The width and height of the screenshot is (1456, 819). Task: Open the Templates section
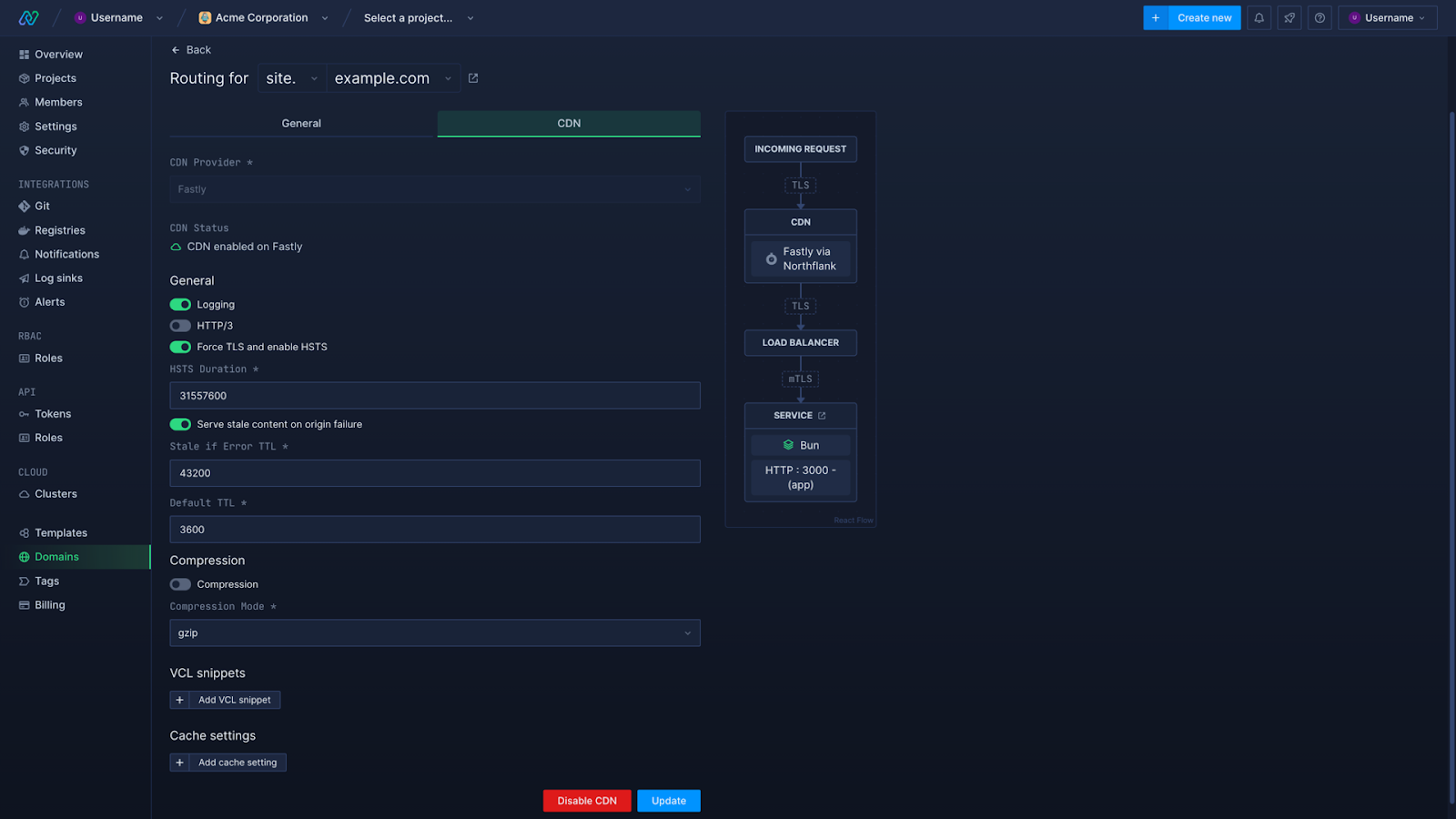tap(60, 531)
